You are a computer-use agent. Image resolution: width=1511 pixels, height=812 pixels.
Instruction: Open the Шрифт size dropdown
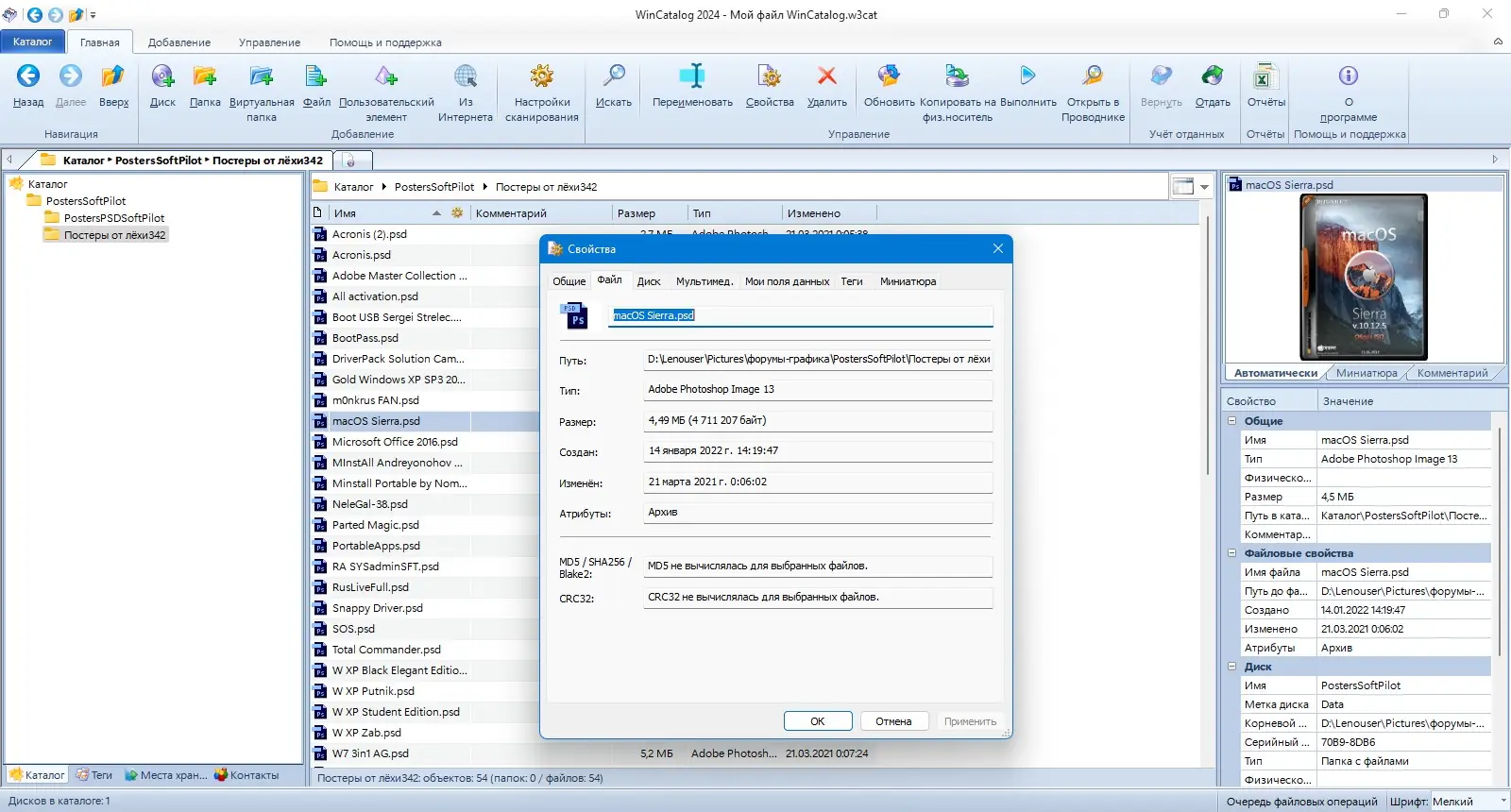tap(1503, 802)
